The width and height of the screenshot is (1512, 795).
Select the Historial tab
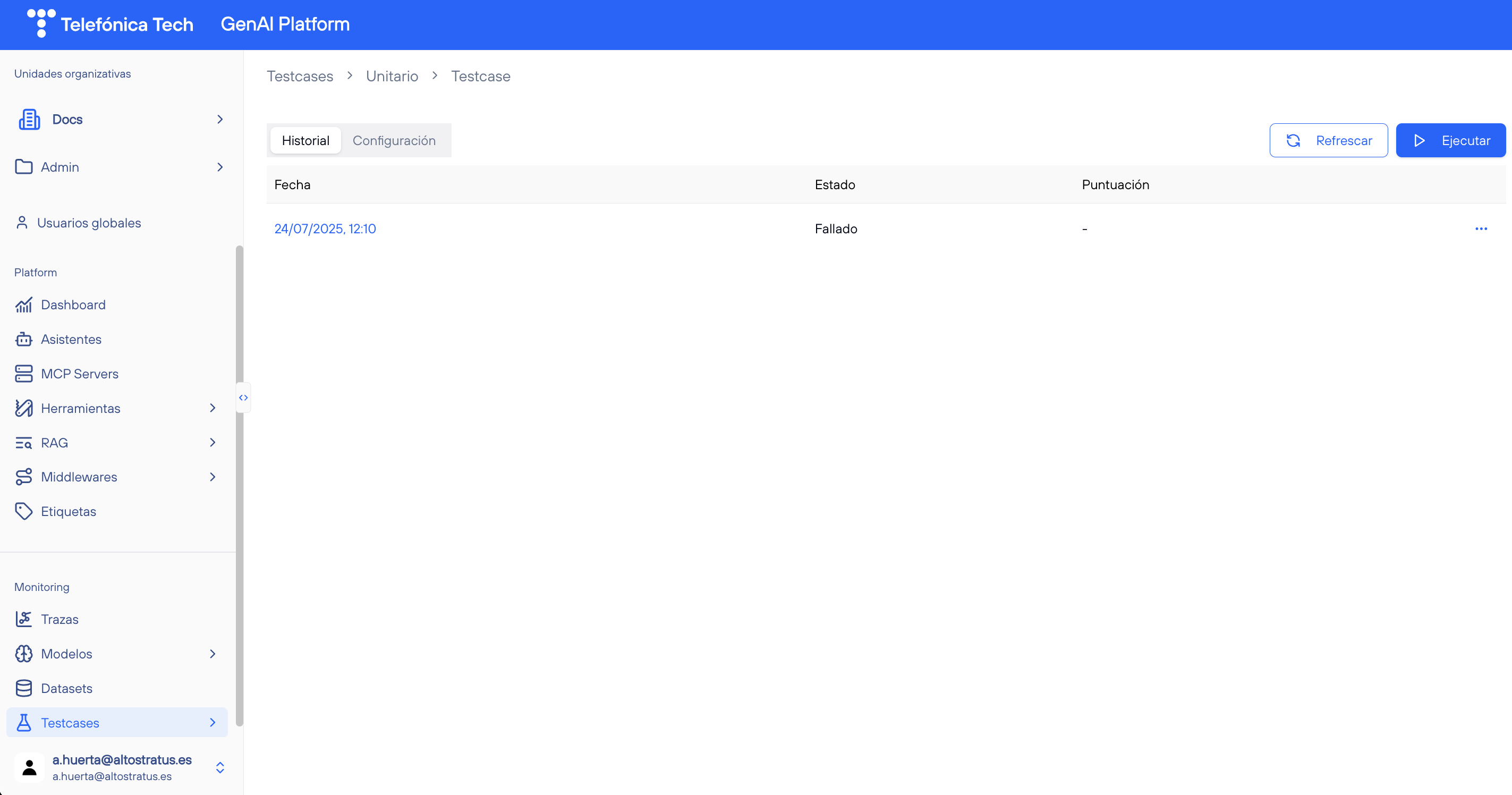click(305, 140)
